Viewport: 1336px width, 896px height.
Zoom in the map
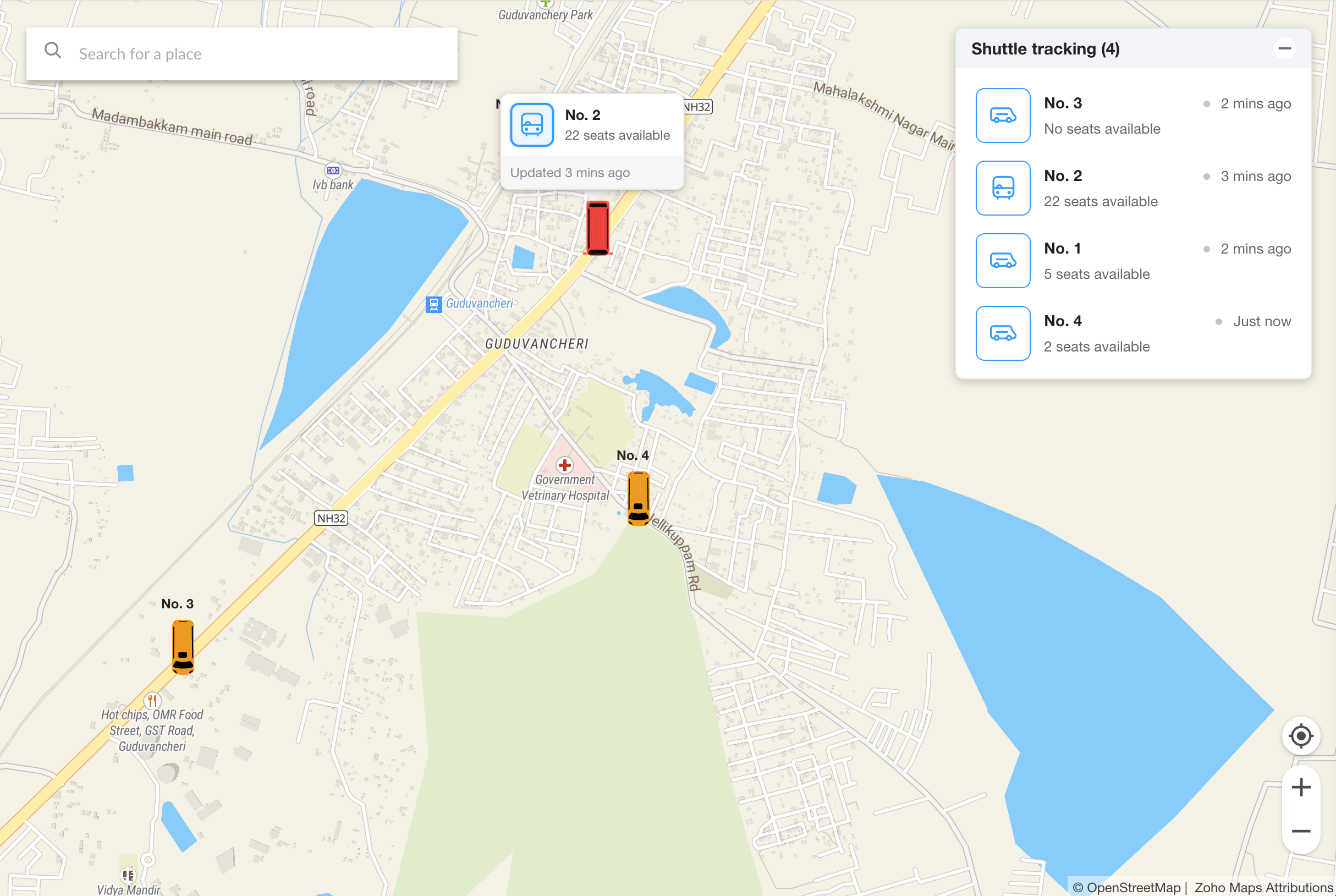click(x=1301, y=788)
